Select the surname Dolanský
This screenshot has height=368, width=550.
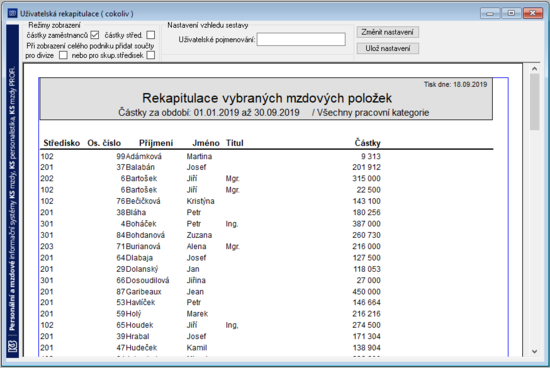click(142, 269)
